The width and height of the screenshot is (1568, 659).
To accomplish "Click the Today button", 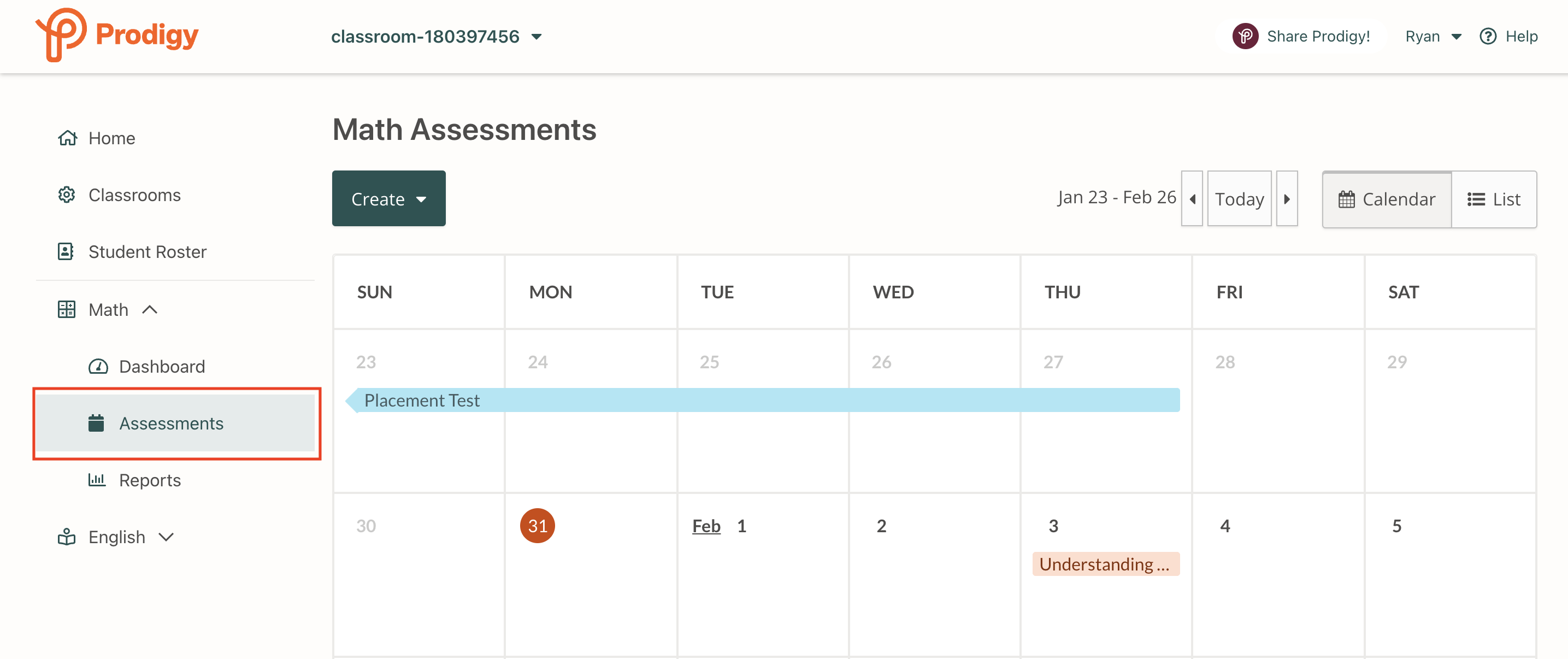I will (1239, 198).
